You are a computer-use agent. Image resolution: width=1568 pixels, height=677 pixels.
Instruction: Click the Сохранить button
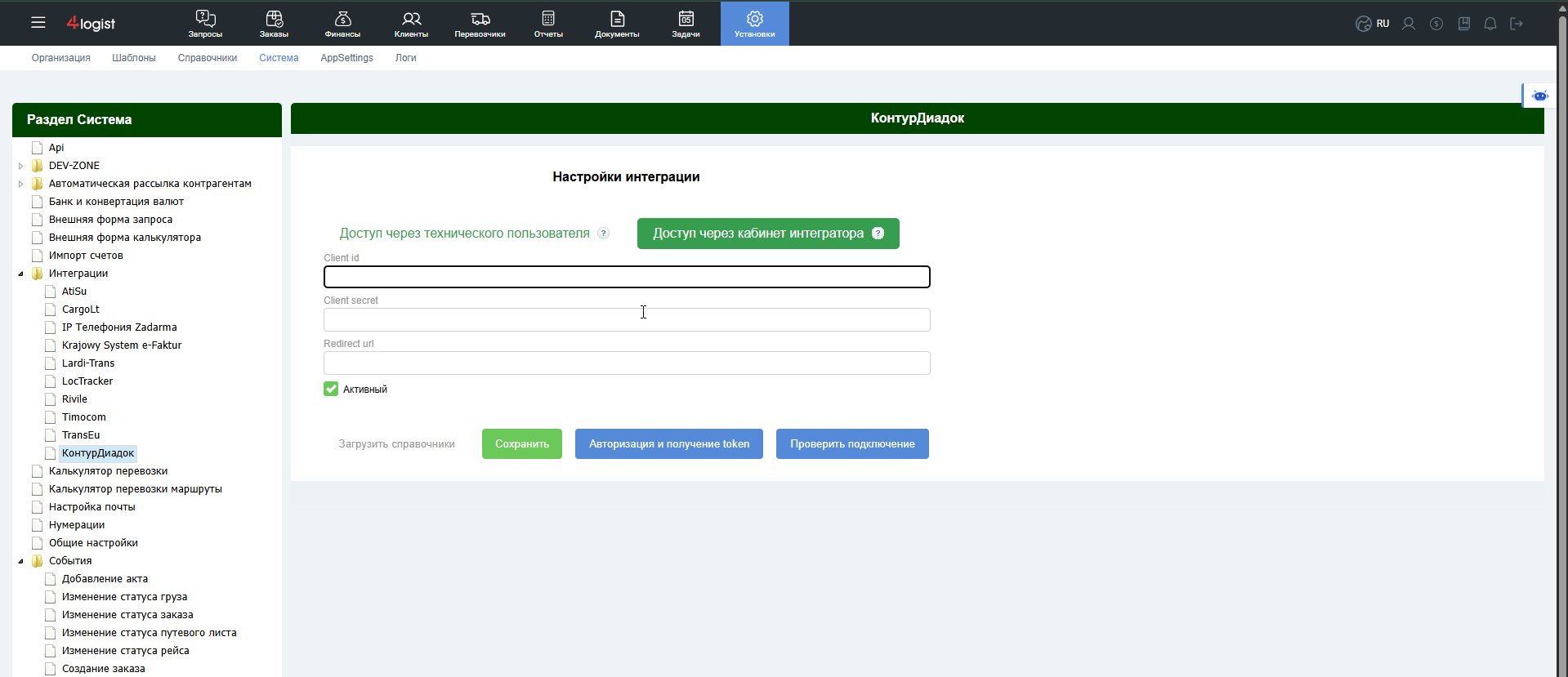pos(522,444)
